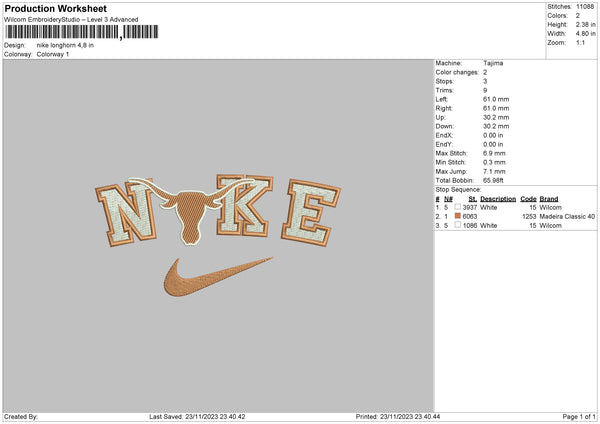Screen dimensions: 600x424
Task: Click the 'Description' column header
Action: 498,199
